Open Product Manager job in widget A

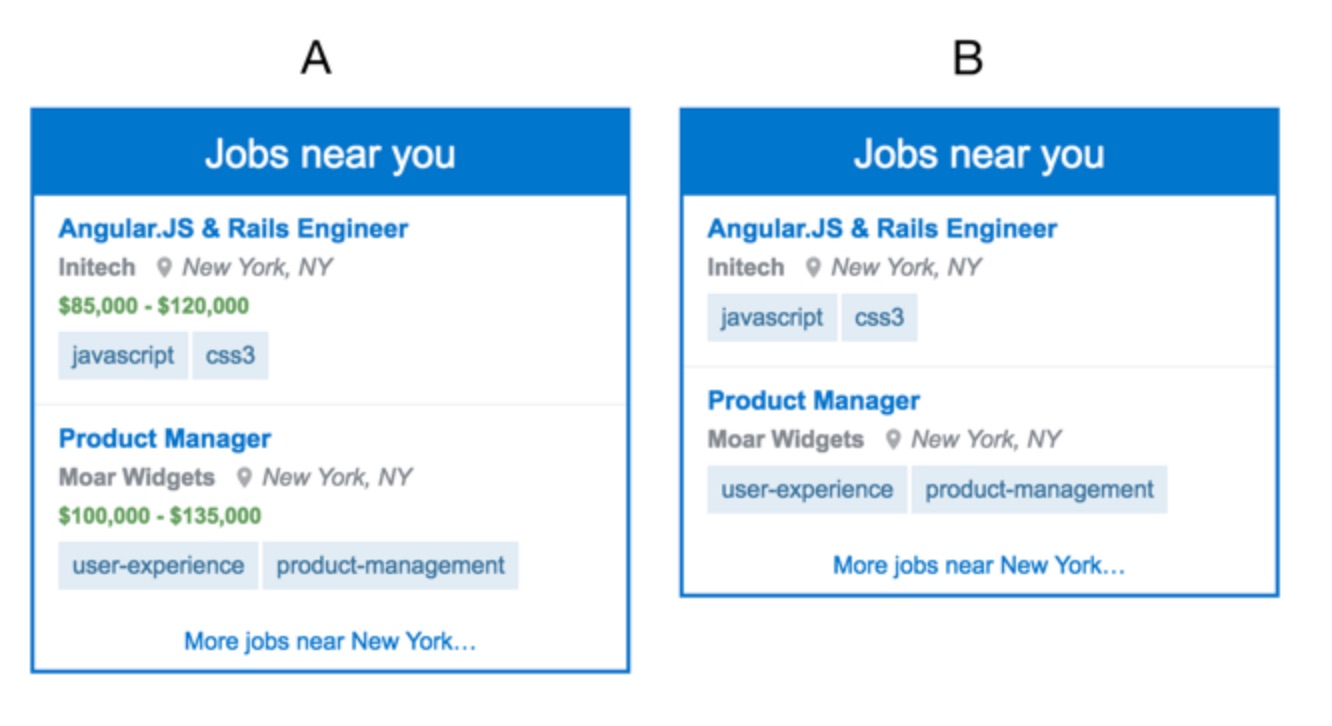(x=165, y=439)
